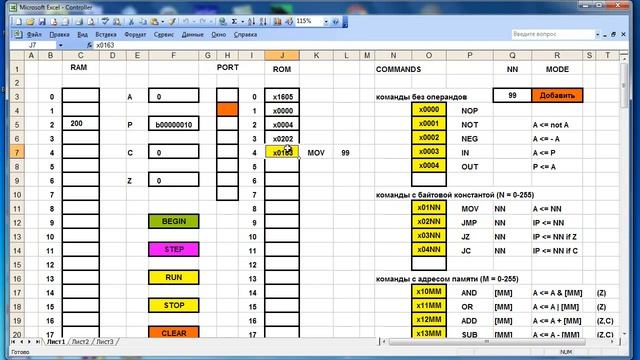Image resolution: width=640 pixels, height=360 pixels.
Task: Open the Chart Wizard icon
Action: [278, 22]
